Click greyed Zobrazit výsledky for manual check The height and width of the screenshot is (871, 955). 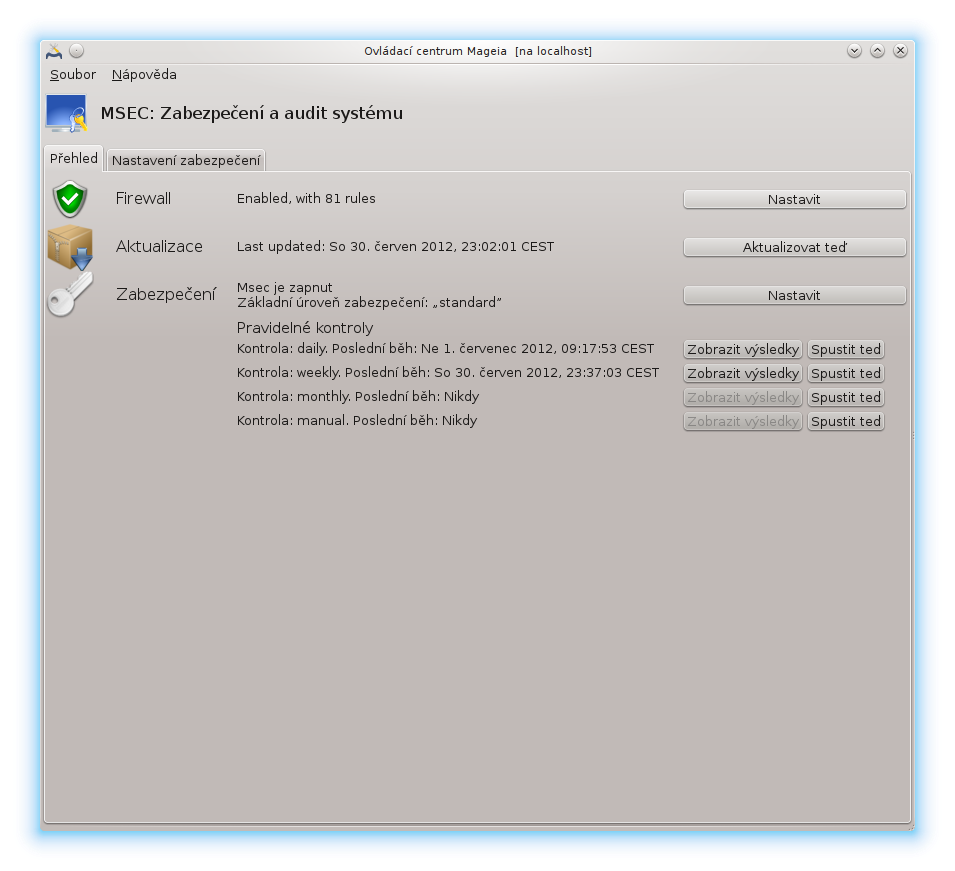743,421
